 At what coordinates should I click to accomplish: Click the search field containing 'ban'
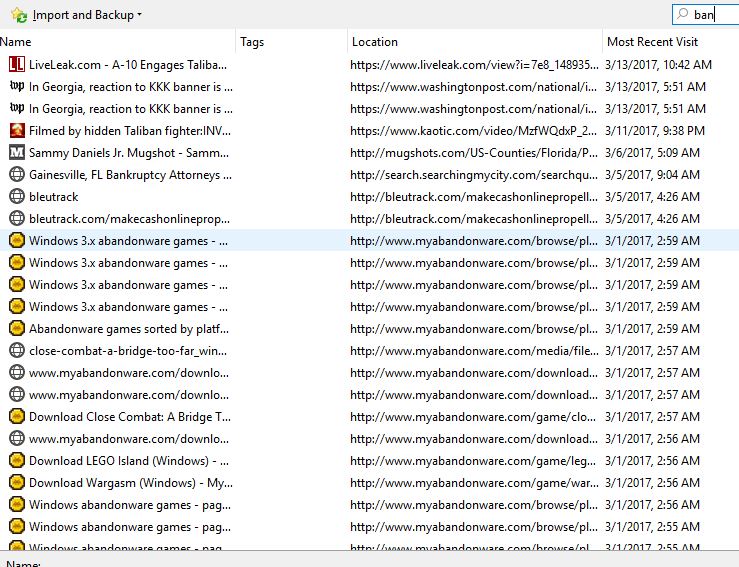click(x=706, y=15)
